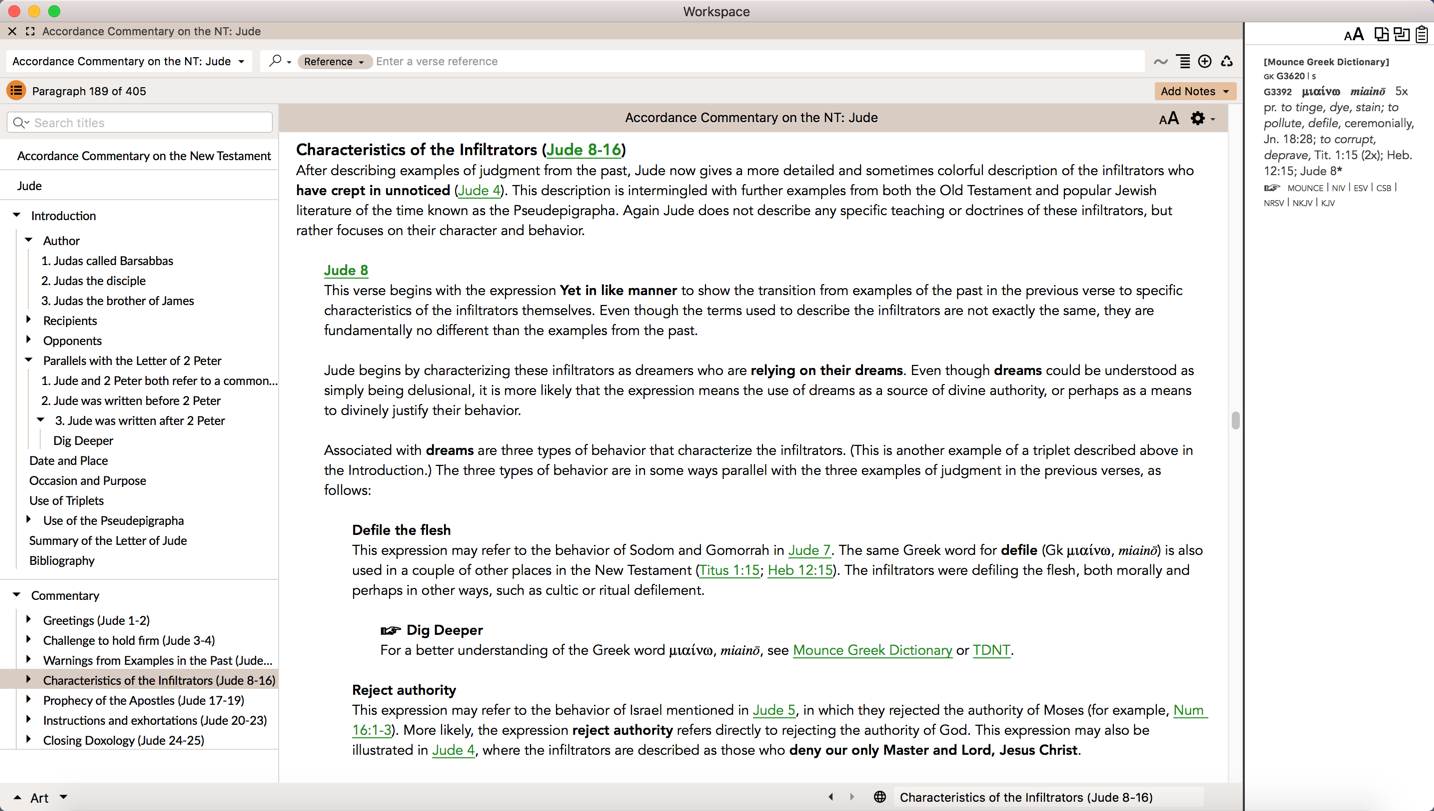Screen dimensions: 1434x811
Task: Open the Art dropdown arrow
Action: [x=63, y=797]
